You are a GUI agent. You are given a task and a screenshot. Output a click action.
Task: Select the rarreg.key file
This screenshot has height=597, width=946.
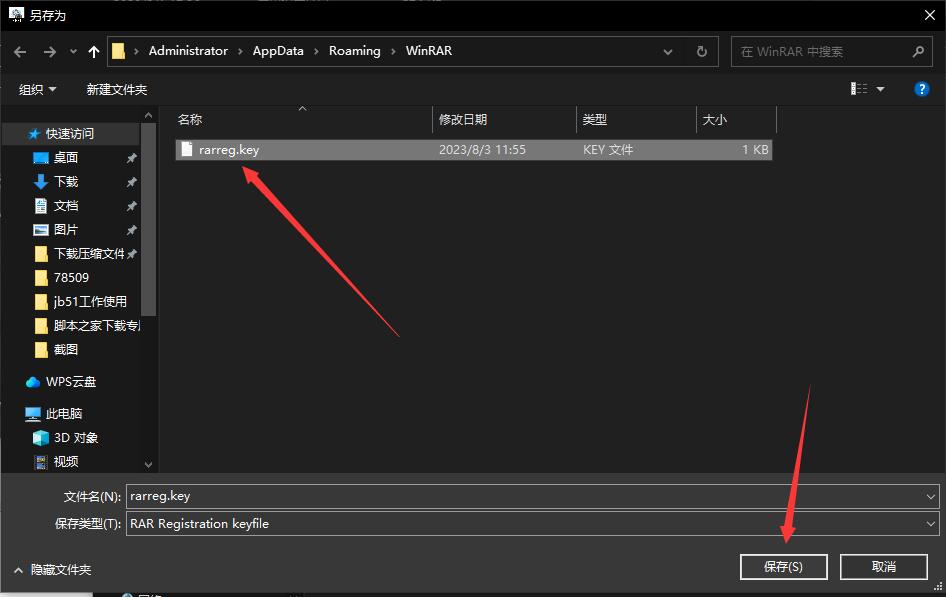click(x=474, y=150)
